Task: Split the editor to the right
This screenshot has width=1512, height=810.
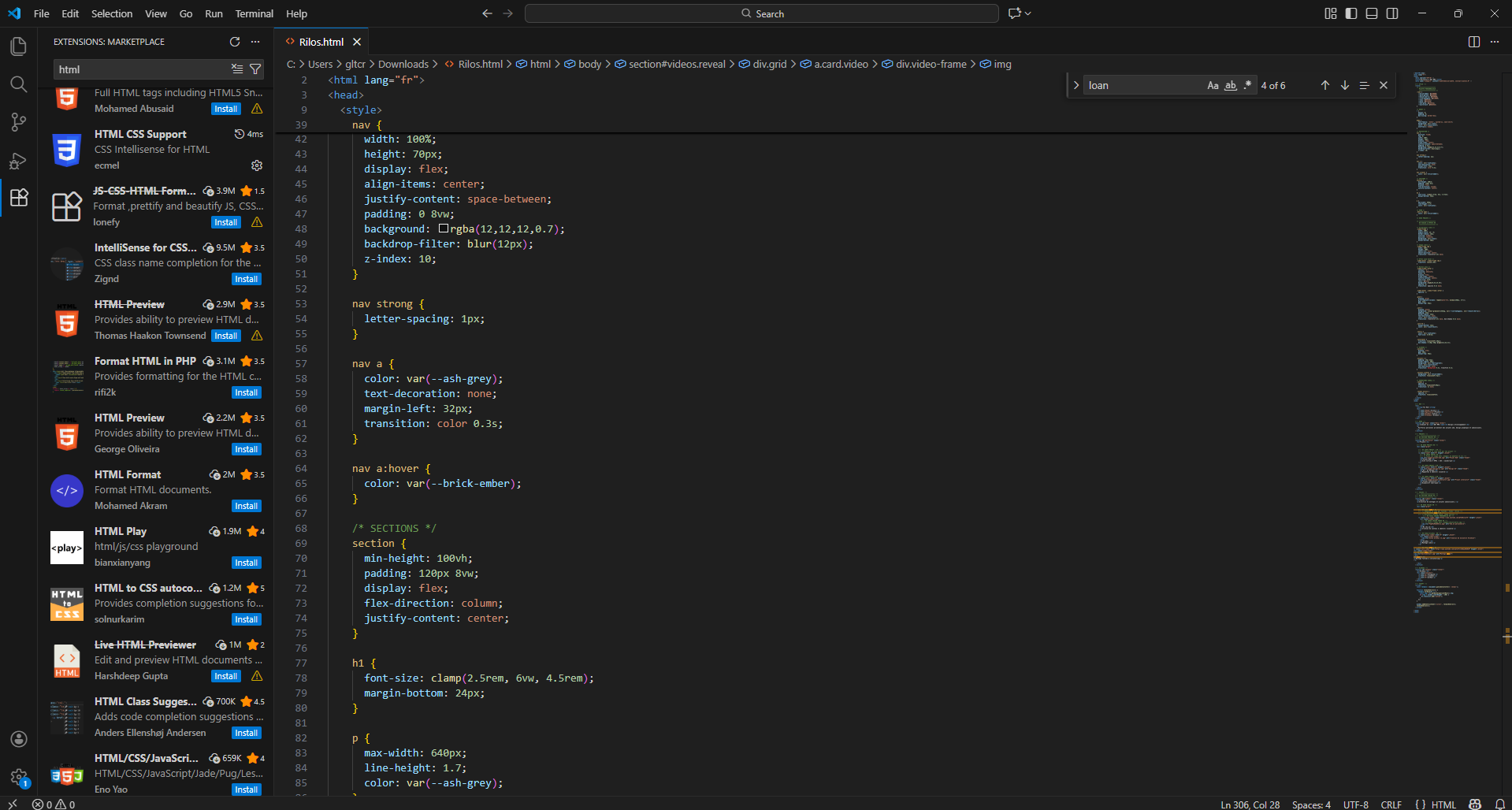Action: point(1473,42)
